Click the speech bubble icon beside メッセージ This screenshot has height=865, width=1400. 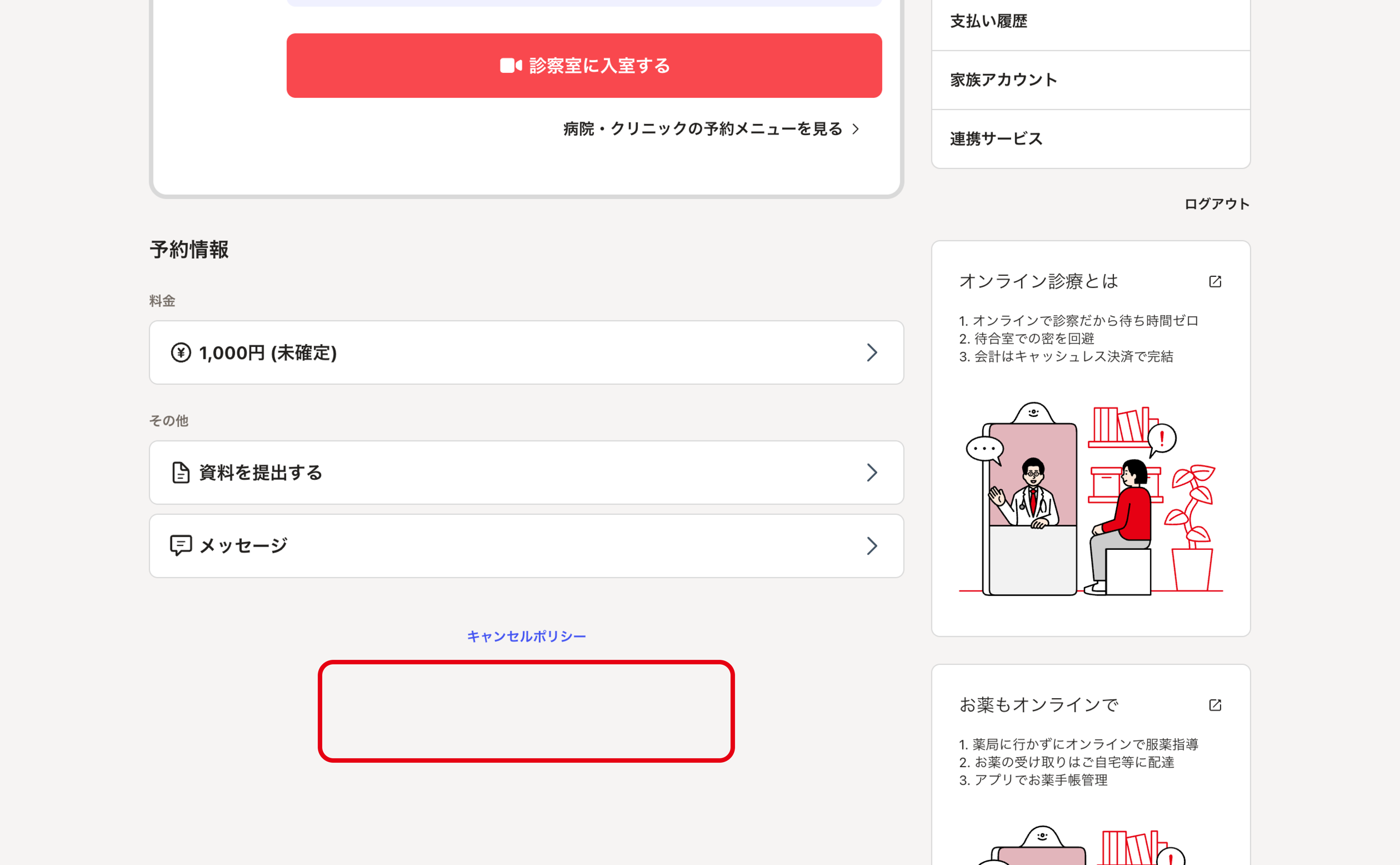tap(180, 545)
